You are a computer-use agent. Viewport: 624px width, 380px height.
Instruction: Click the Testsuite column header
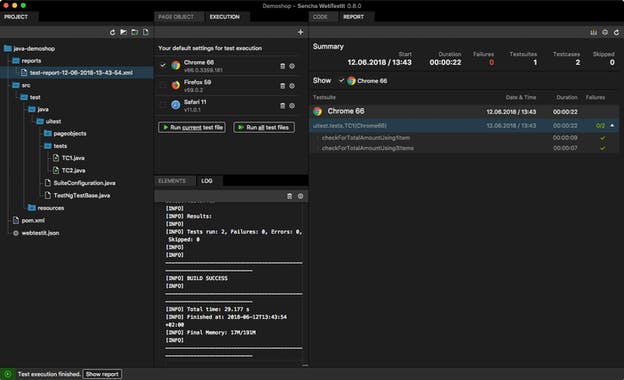click(x=324, y=97)
